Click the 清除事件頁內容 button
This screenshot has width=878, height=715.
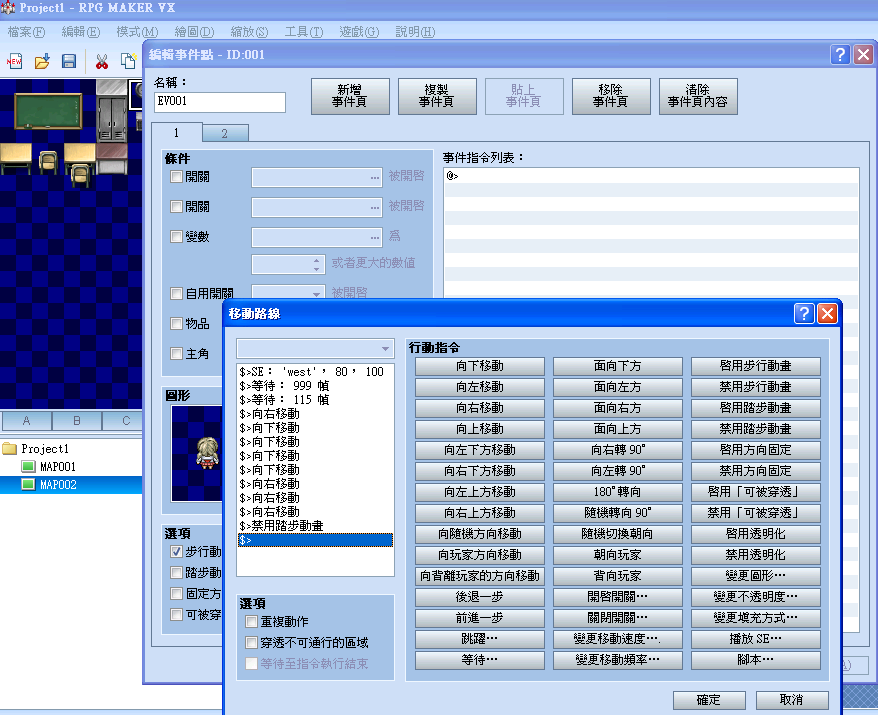coord(698,96)
